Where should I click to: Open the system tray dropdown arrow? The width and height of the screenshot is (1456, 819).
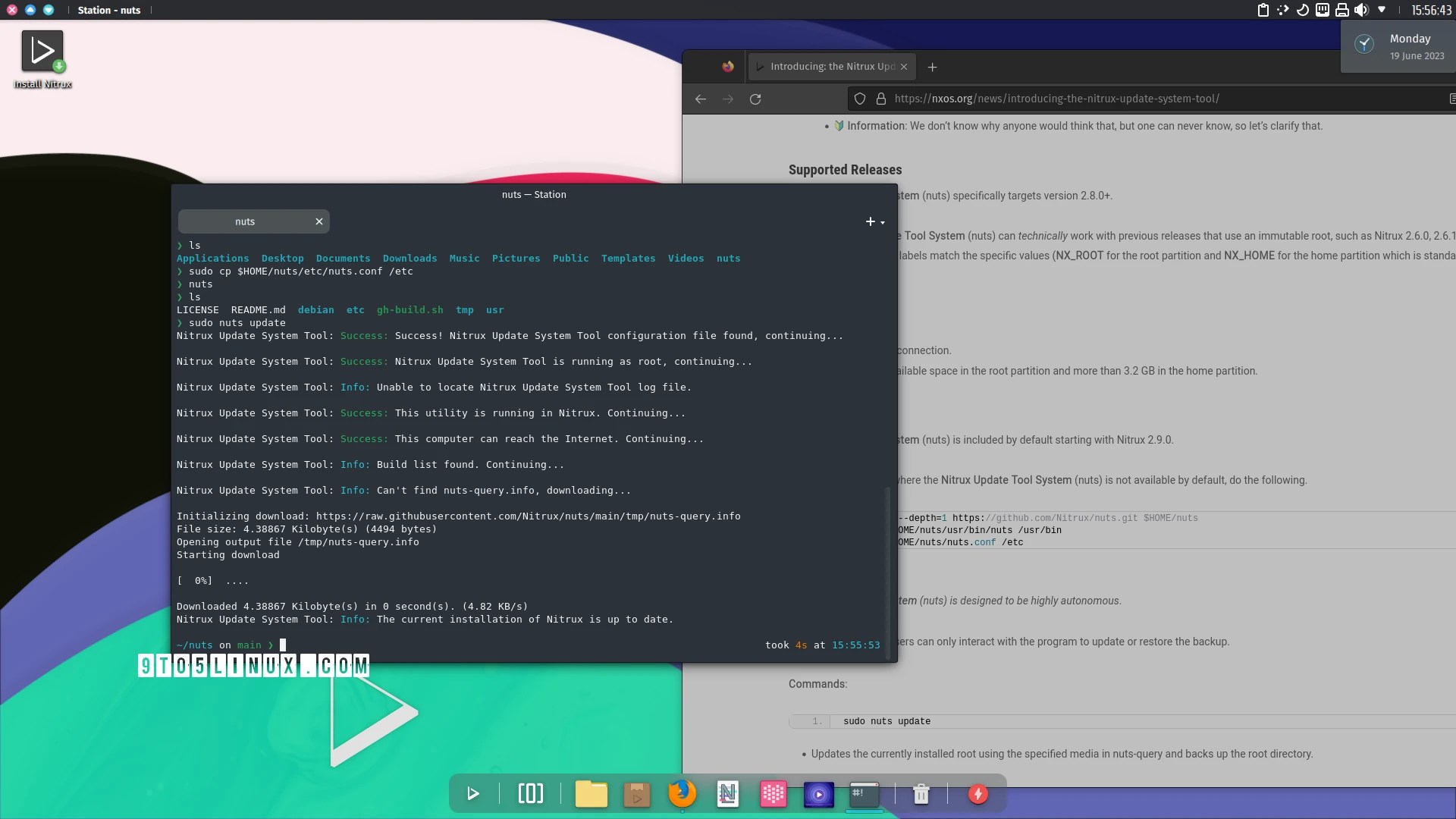coord(1383,10)
